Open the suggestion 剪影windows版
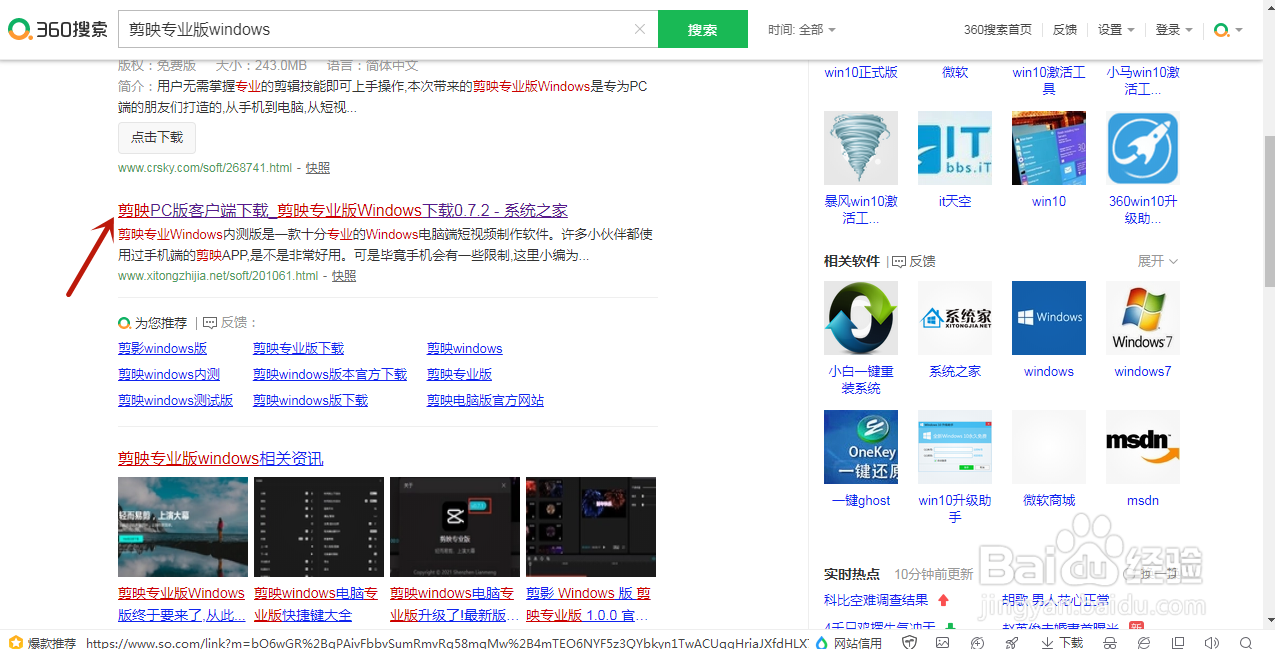This screenshot has height=649, width=1275. coord(163,348)
